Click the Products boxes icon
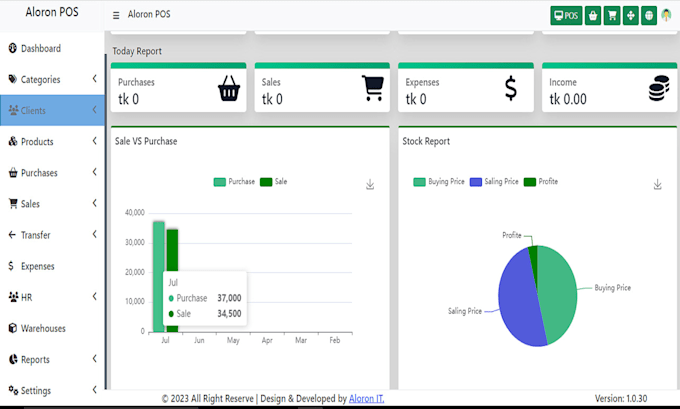The width and height of the screenshot is (680, 409). click(x=13, y=141)
